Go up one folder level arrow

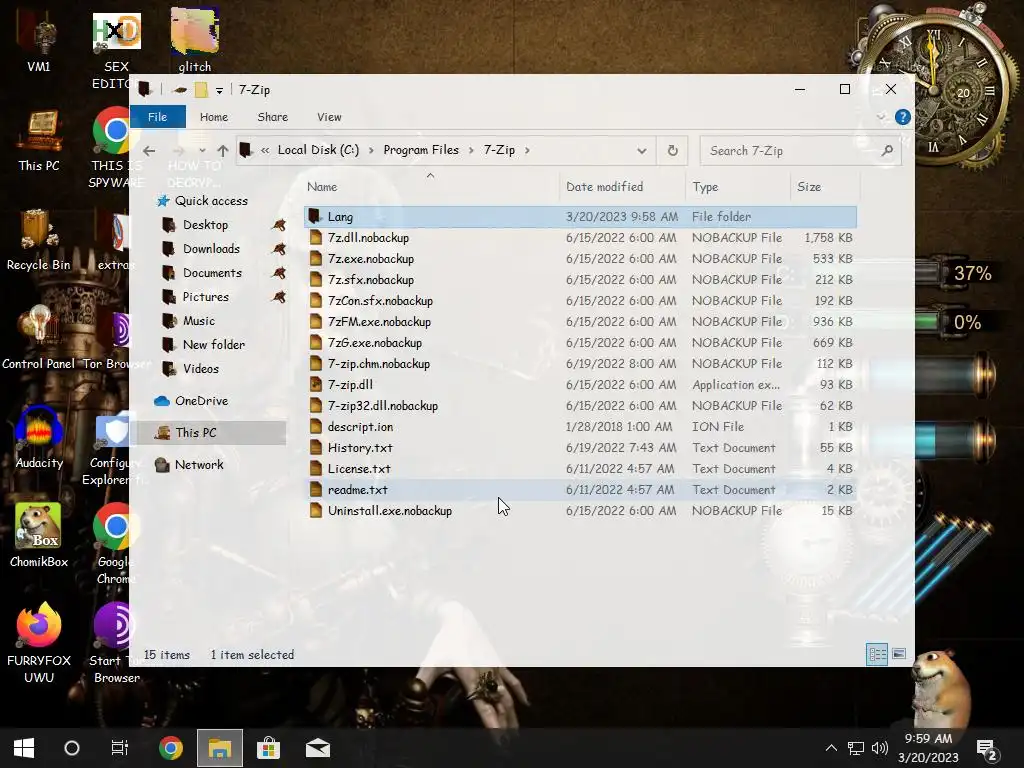(x=223, y=151)
